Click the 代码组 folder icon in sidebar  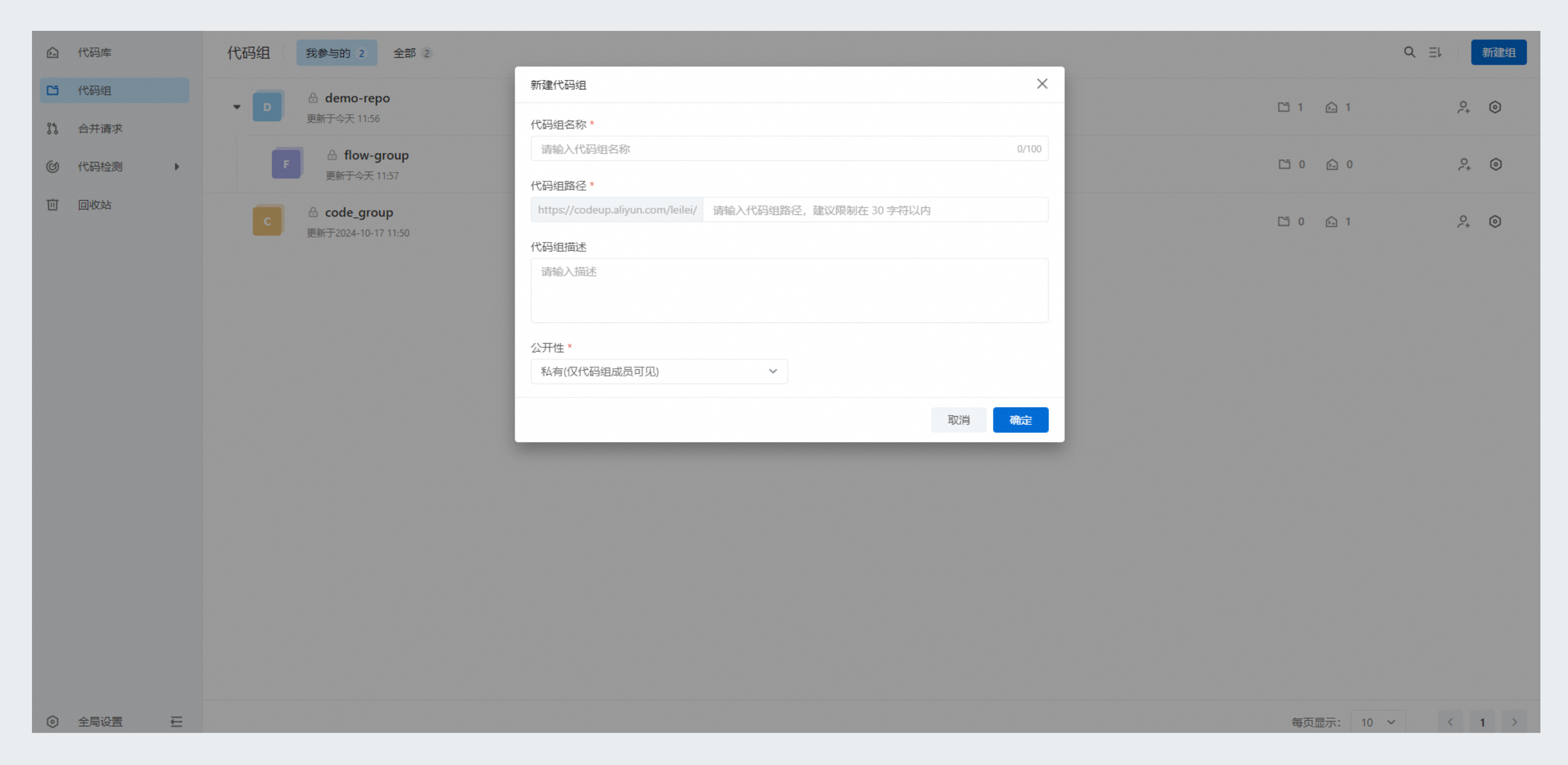pyautogui.click(x=52, y=90)
